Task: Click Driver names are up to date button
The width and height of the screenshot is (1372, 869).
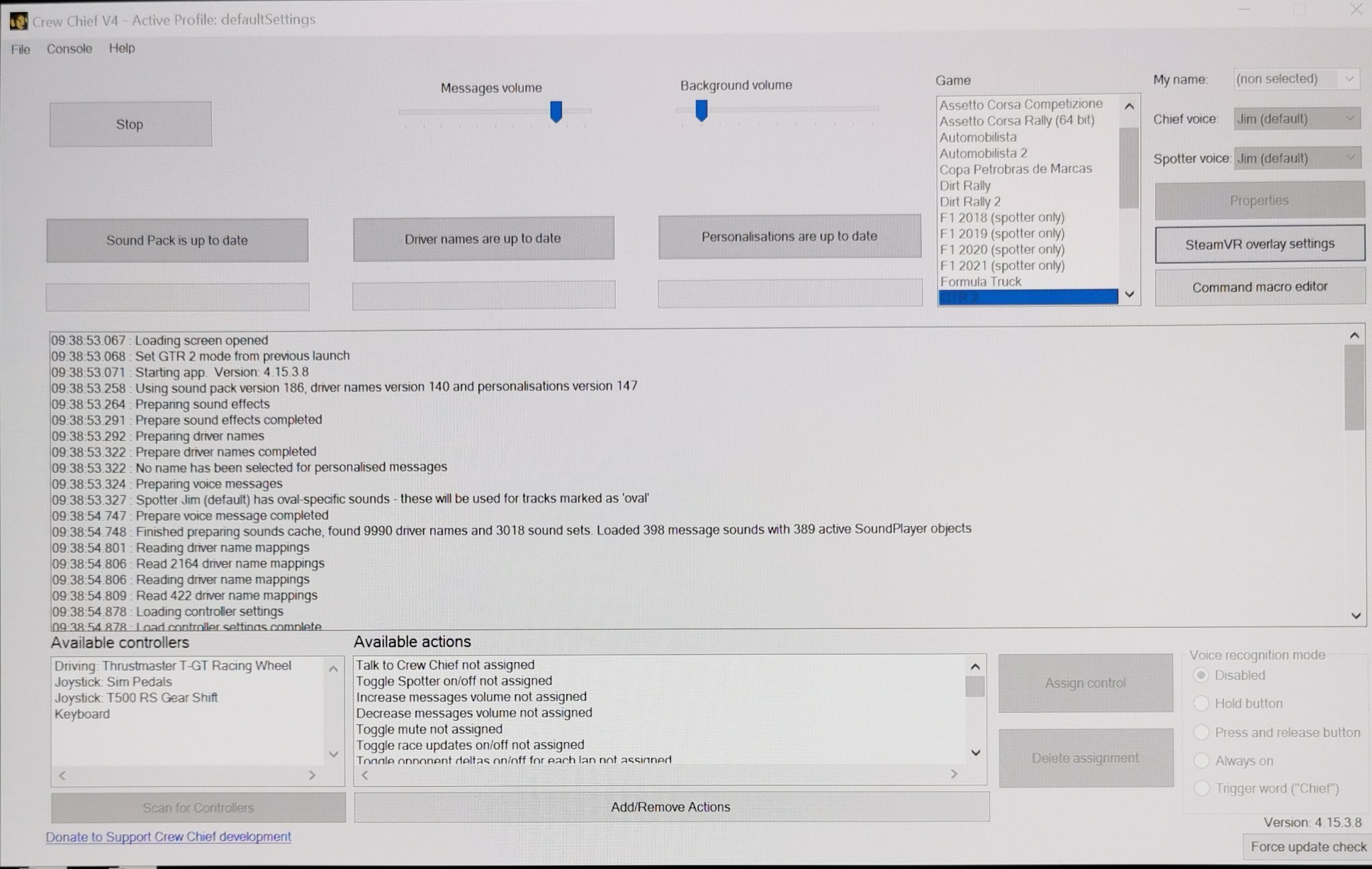Action: point(484,239)
